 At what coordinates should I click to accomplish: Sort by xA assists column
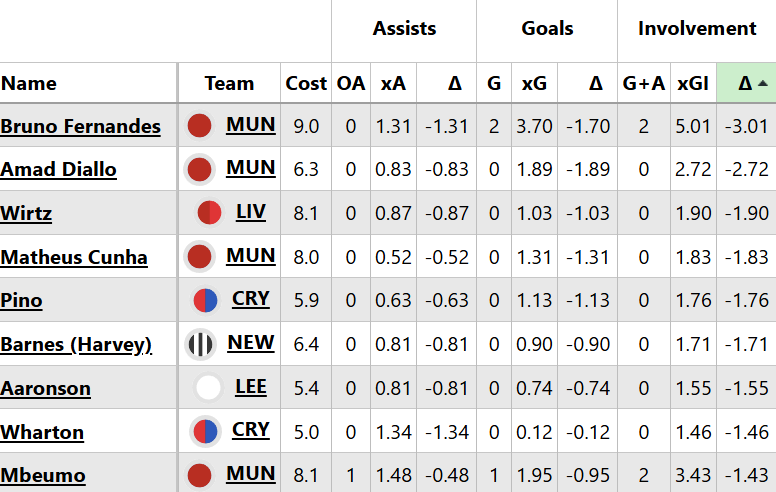tap(393, 84)
